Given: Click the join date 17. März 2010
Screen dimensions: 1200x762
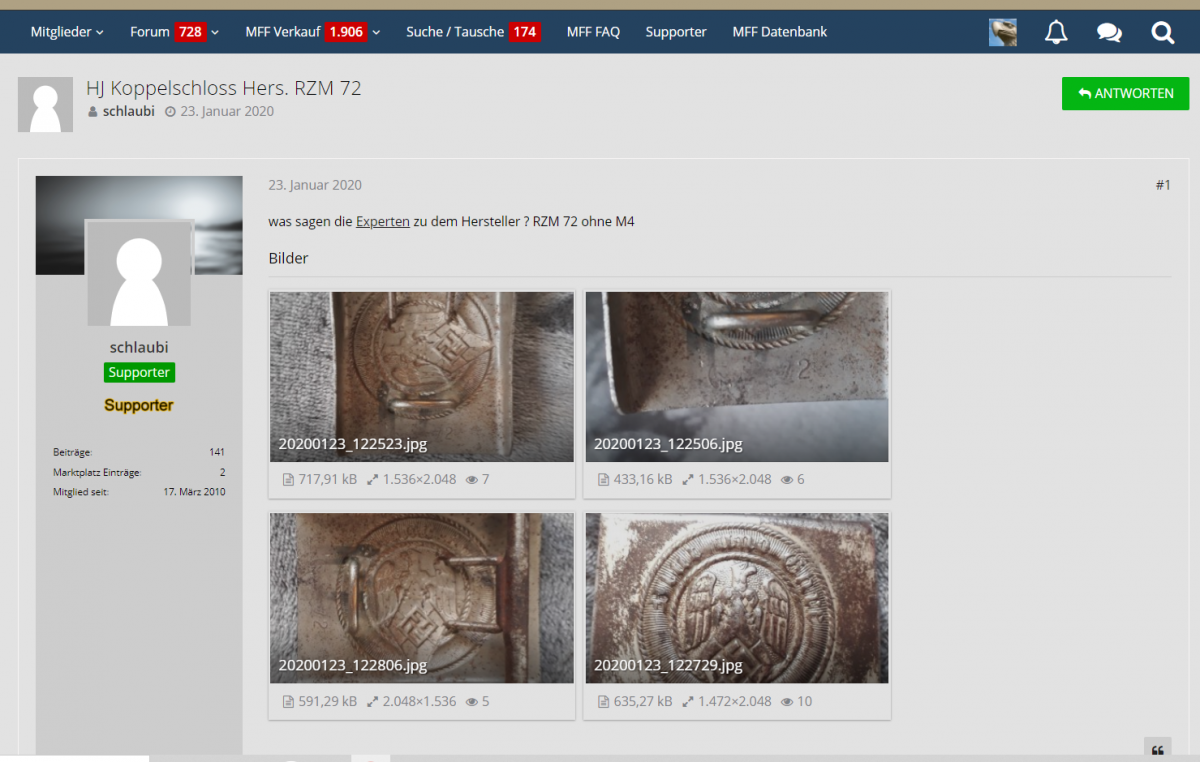Looking at the screenshot, I should (194, 492).
